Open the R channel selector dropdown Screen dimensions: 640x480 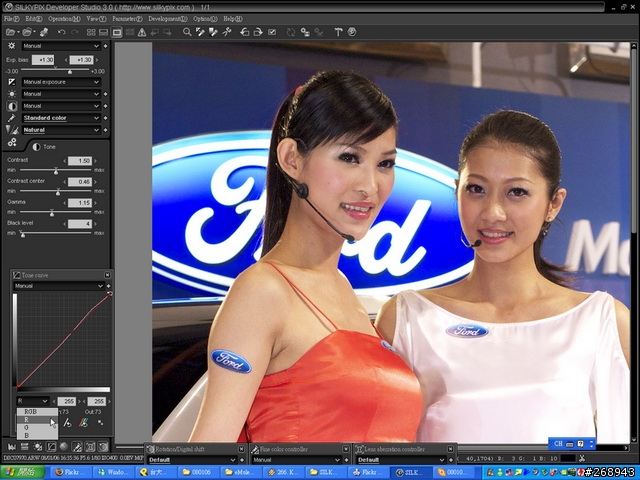tap(33, 401)
